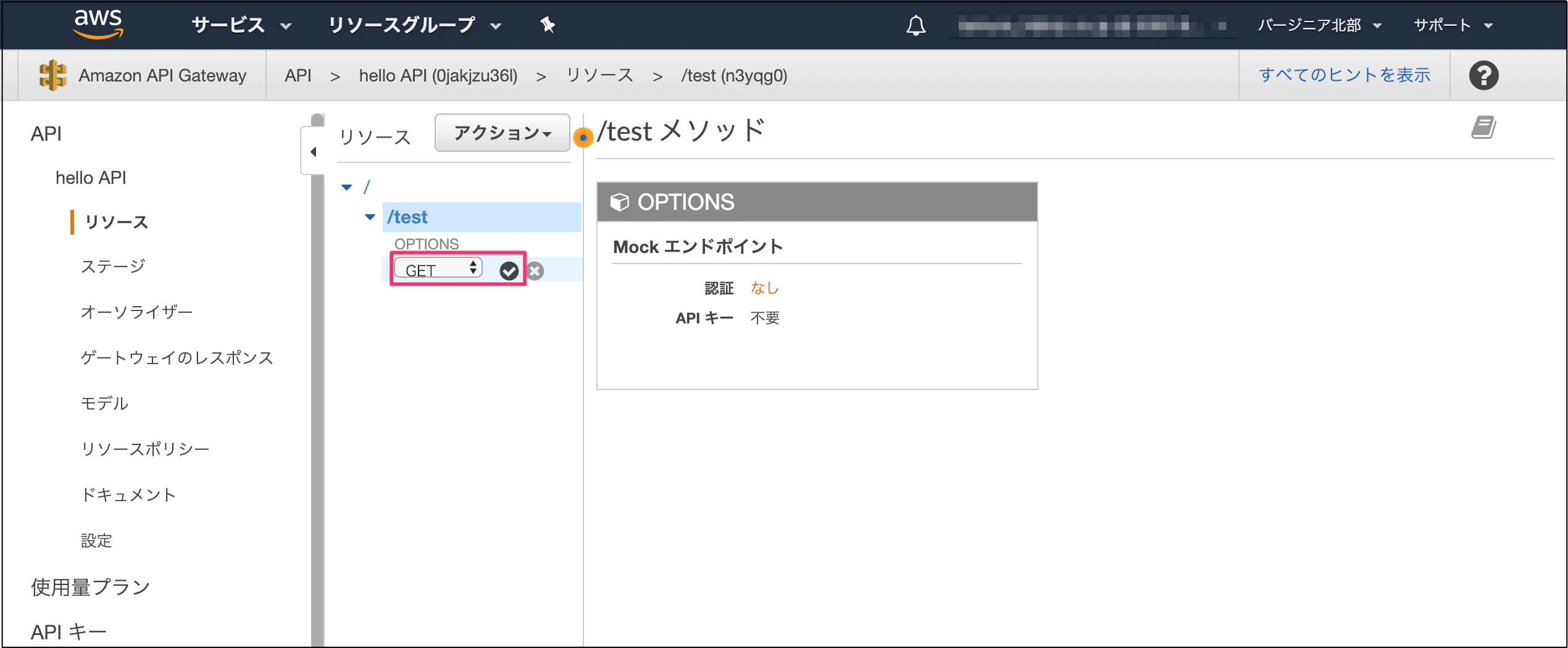Open the notifications bell

pyautogui.click(x=915, y=25)
